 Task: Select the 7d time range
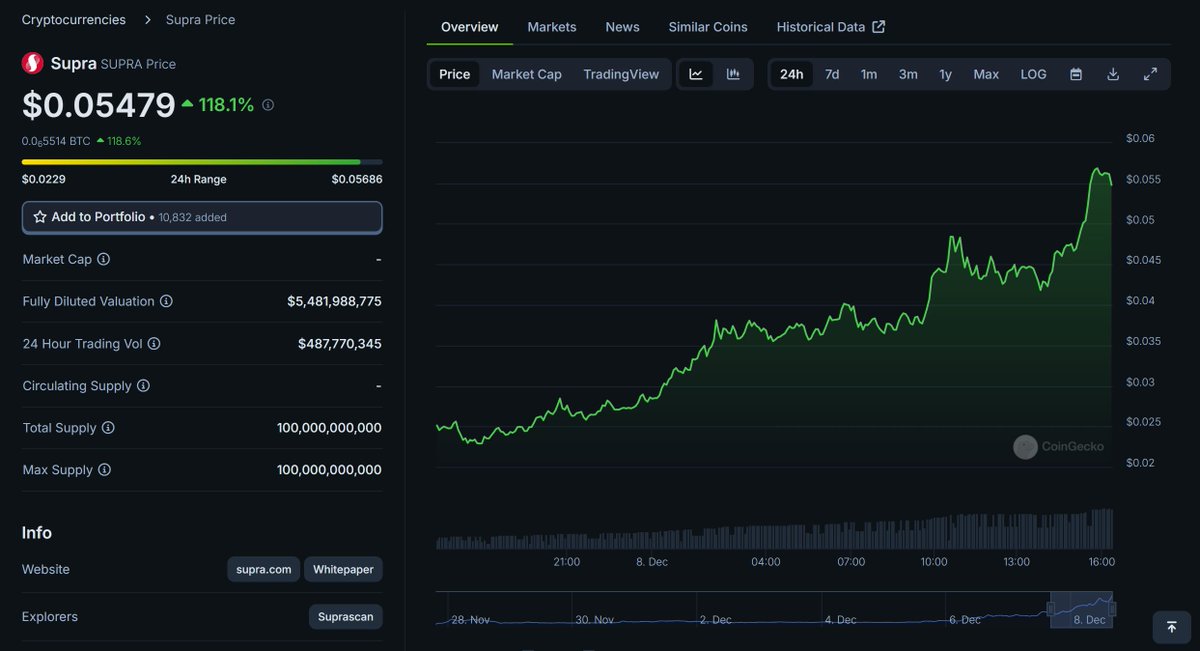pos(832,74)
